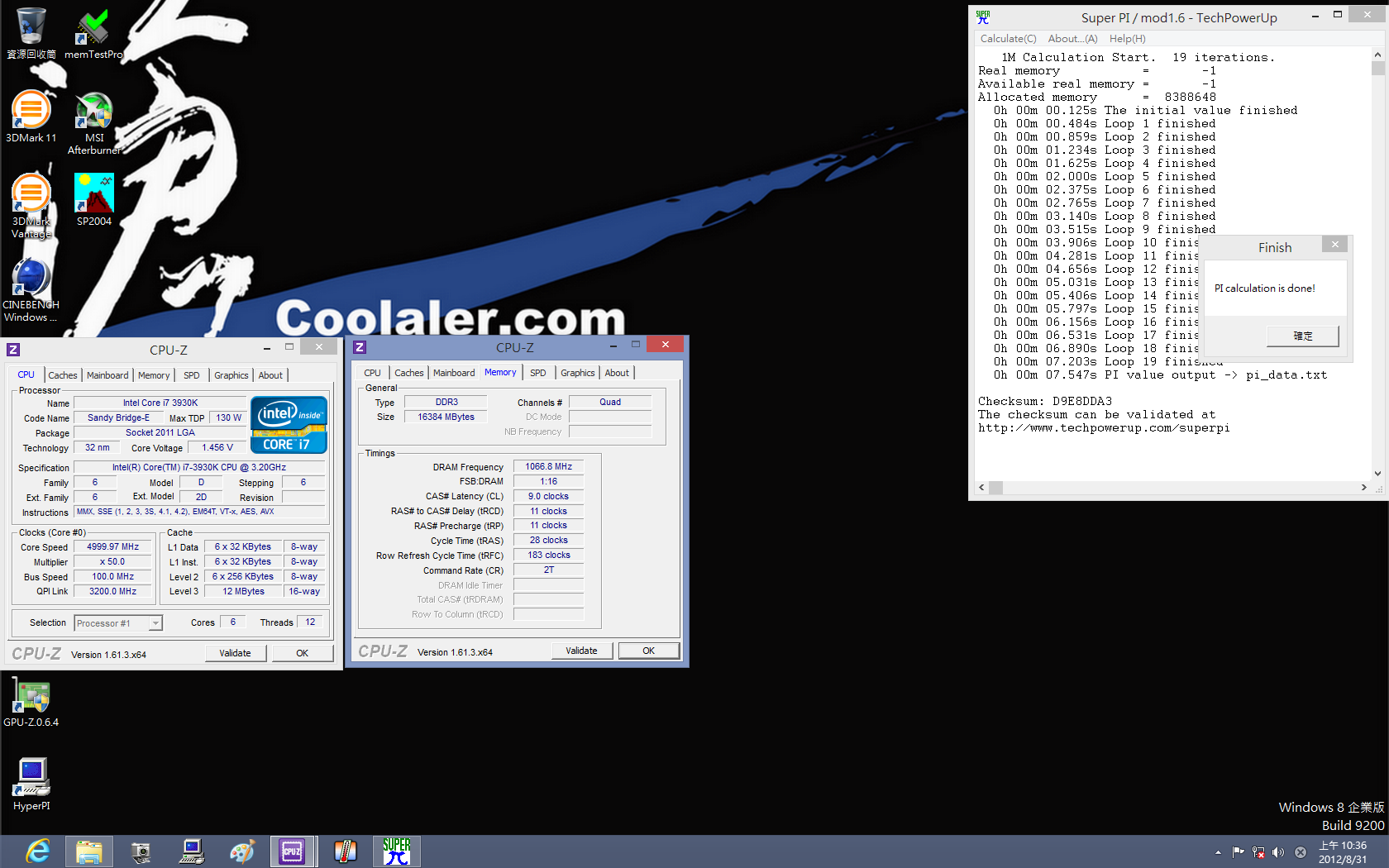Close the Finish dialog

1334,244
